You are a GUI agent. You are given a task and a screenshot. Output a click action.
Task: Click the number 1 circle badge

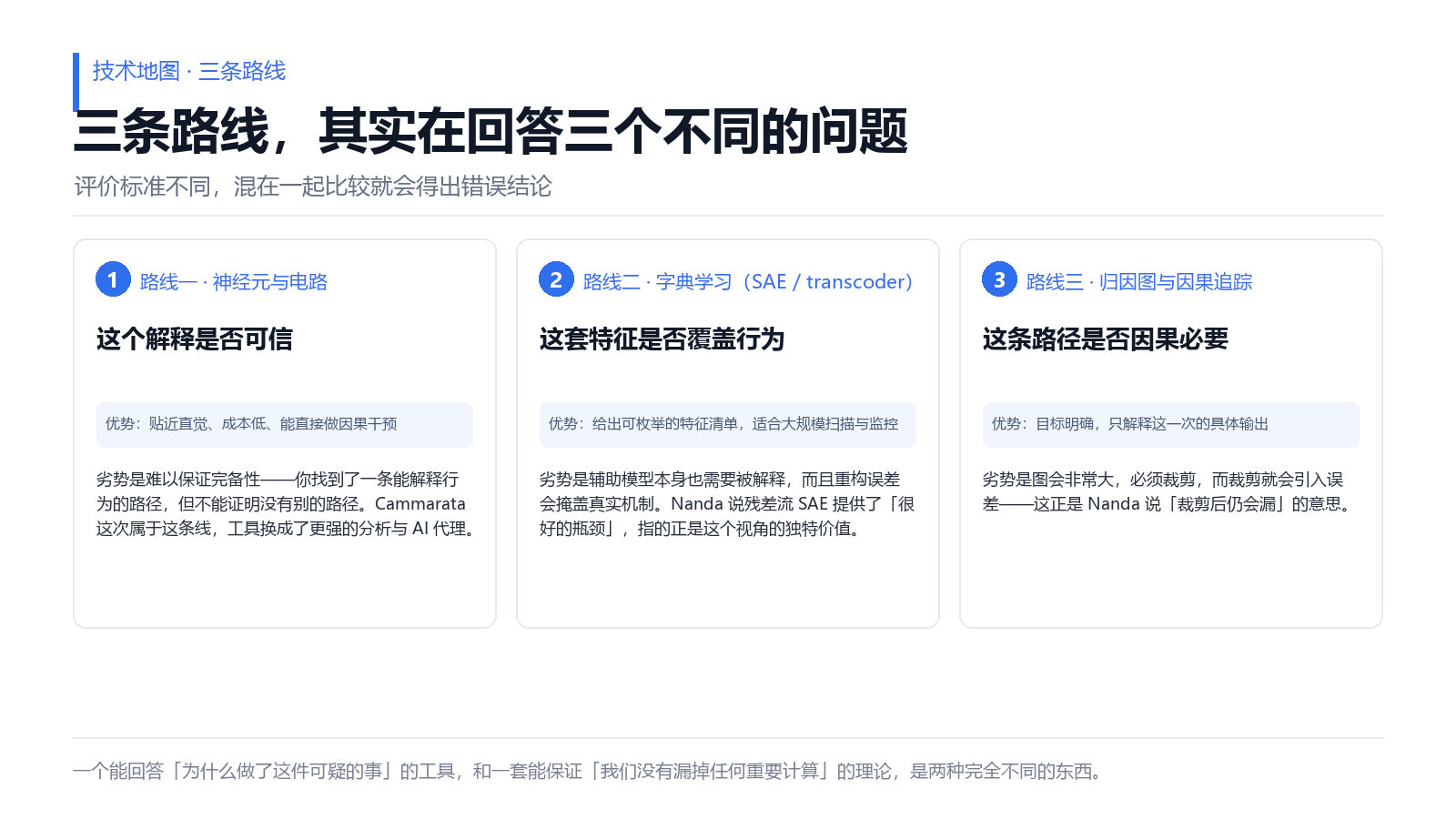pos(113,279)
